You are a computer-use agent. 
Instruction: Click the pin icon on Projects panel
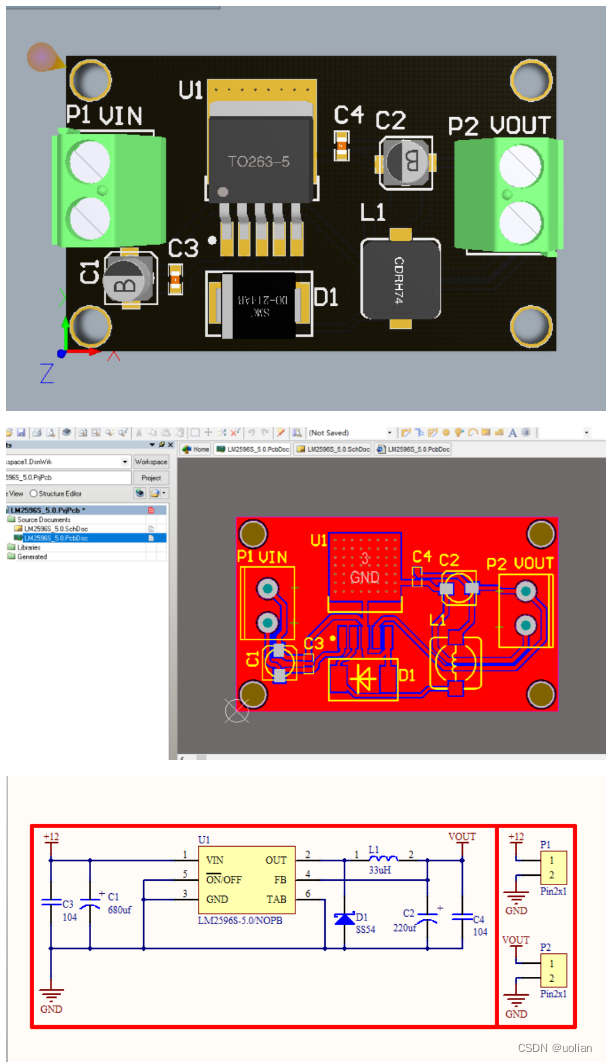160,444
